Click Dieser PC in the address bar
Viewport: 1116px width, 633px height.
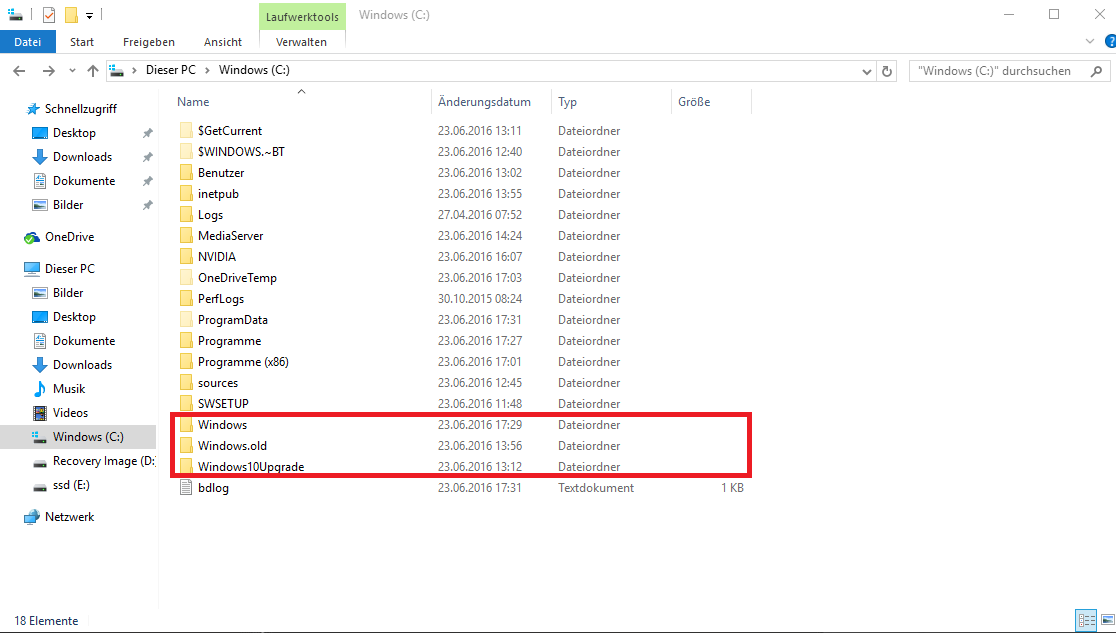171,70
